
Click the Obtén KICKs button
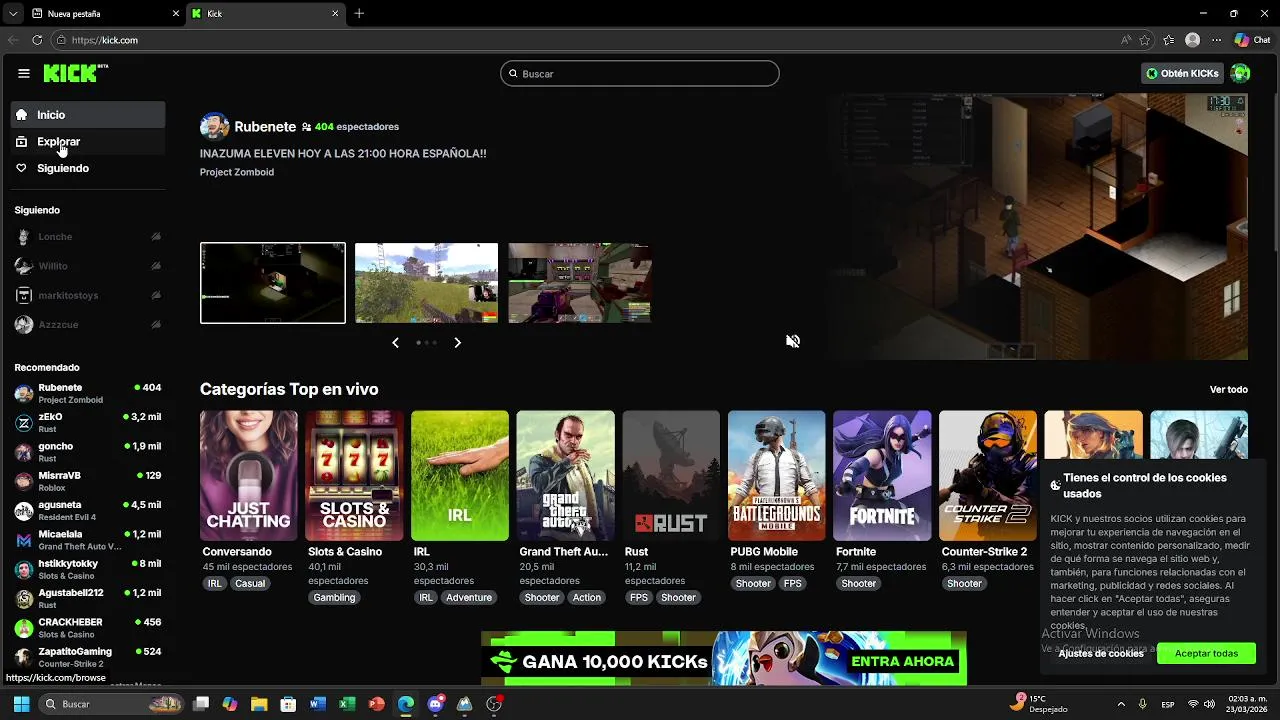[x=1182, y=73]
